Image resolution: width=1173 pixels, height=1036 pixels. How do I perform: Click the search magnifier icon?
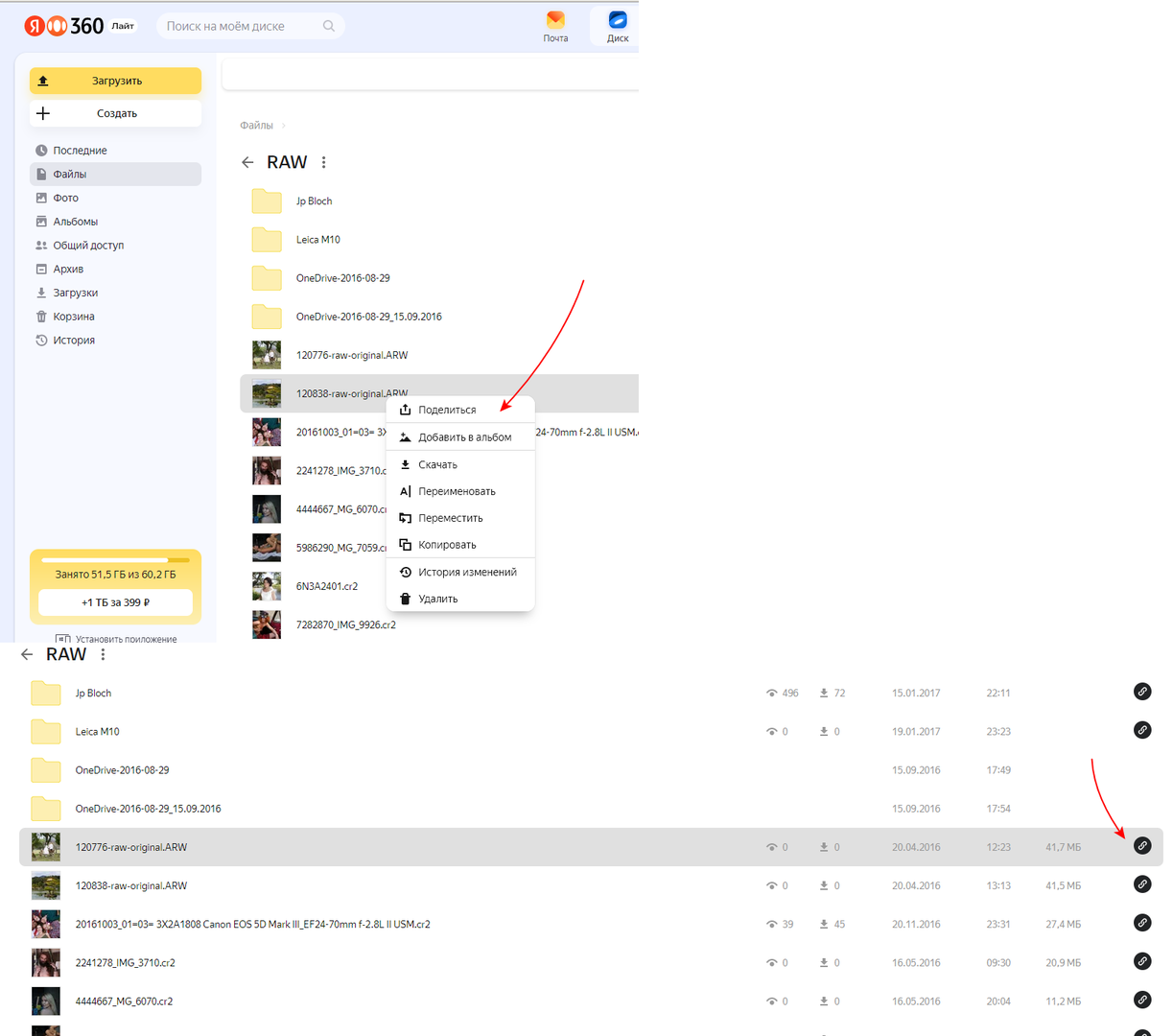tap(329, 26)
